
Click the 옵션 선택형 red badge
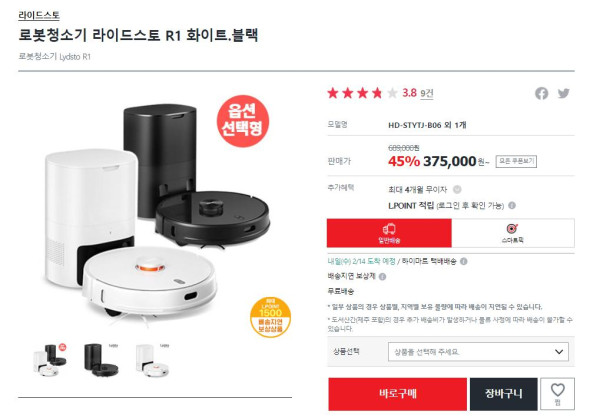coord(243,121)
